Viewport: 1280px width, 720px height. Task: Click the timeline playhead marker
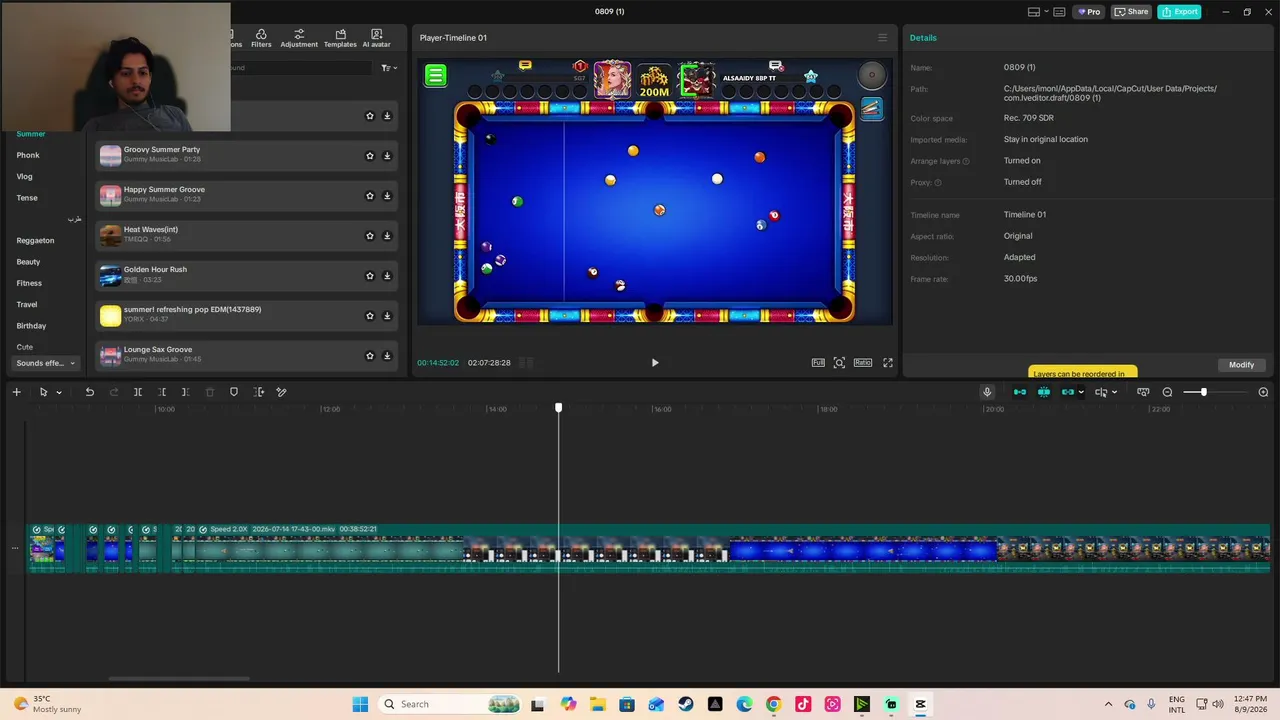point(559,408)
